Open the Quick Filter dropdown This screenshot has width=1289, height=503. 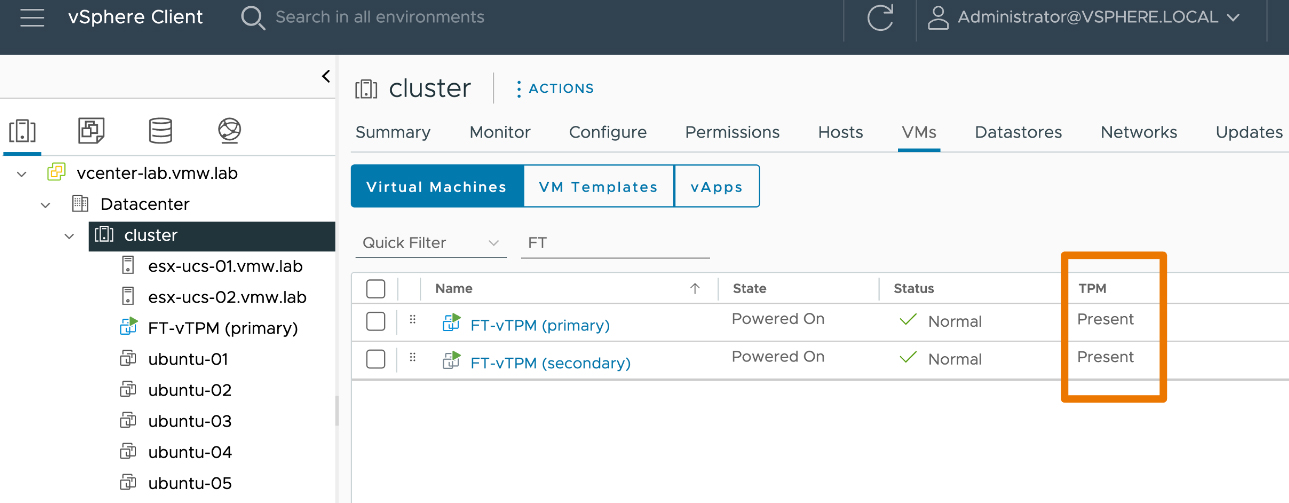(431, 243)
